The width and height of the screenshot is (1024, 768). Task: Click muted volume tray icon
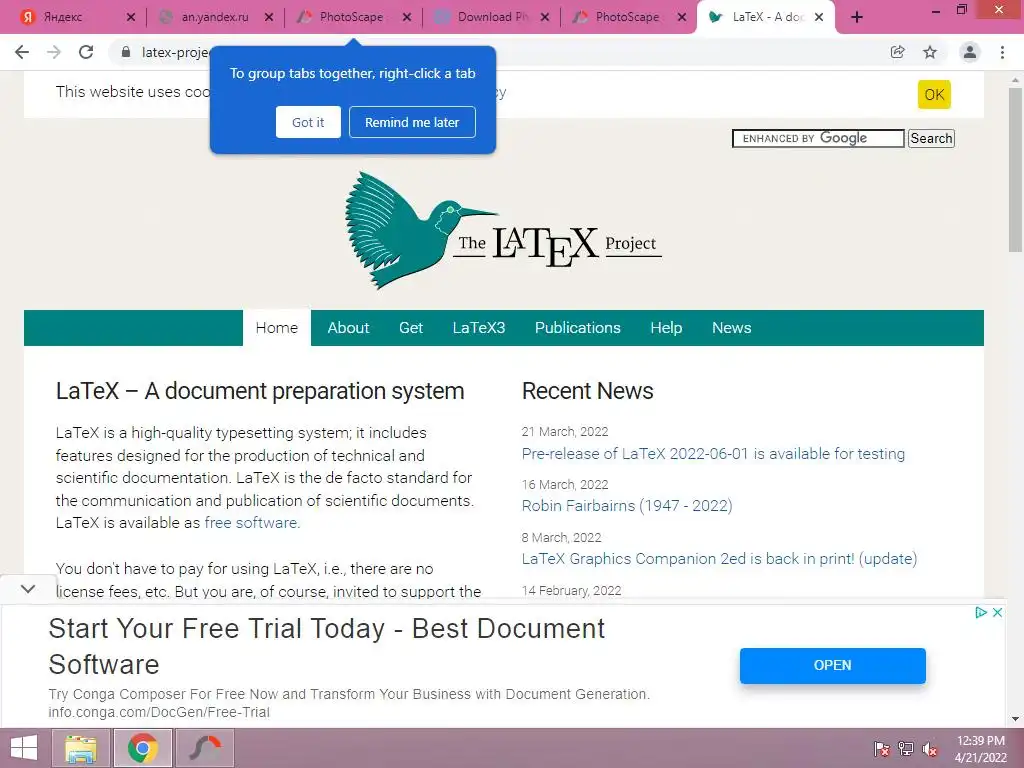[931, 749]
